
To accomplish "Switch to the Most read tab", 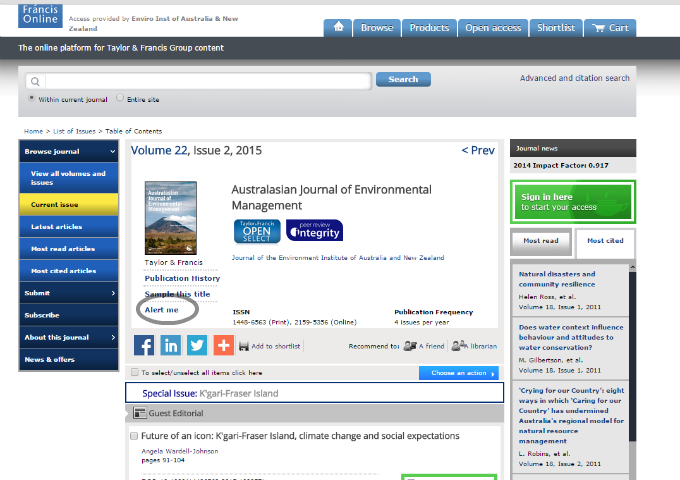I will (x=540, y=241).
